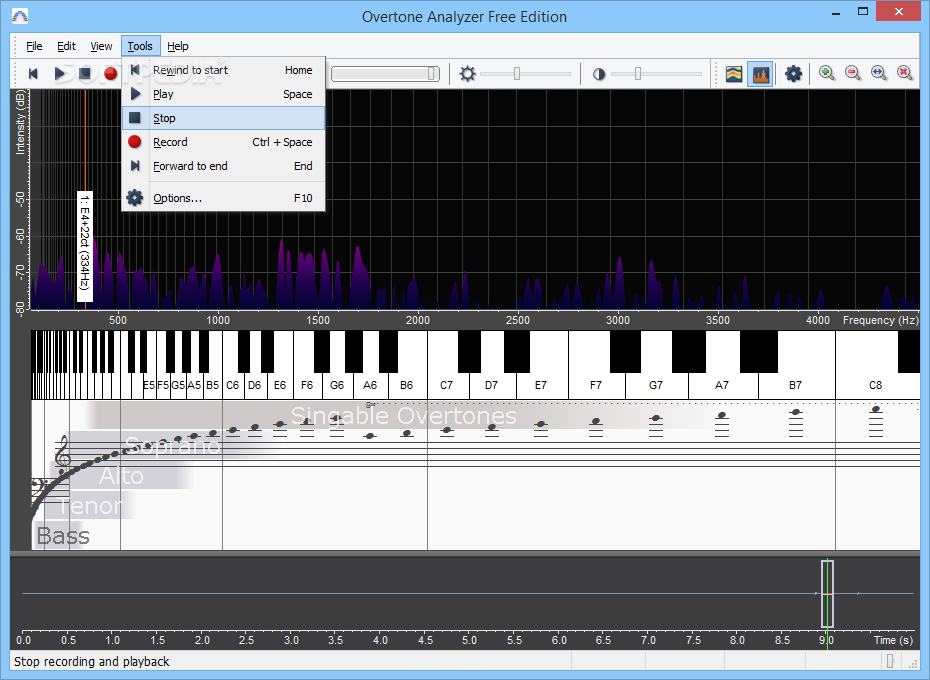Click the forward icon beside Forward to end

pos(135,166)
